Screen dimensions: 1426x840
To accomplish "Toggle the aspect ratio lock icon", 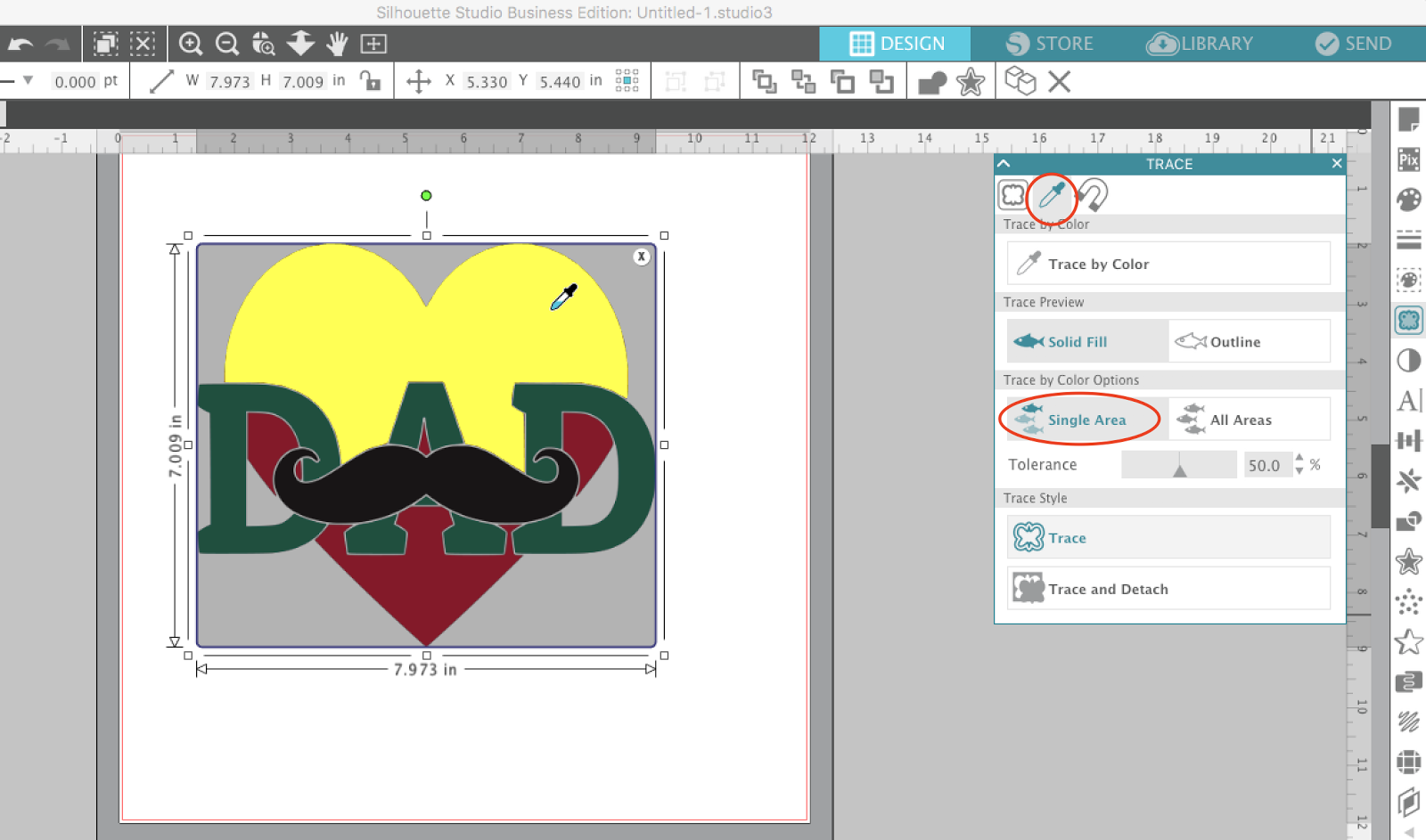I will 370,81.
